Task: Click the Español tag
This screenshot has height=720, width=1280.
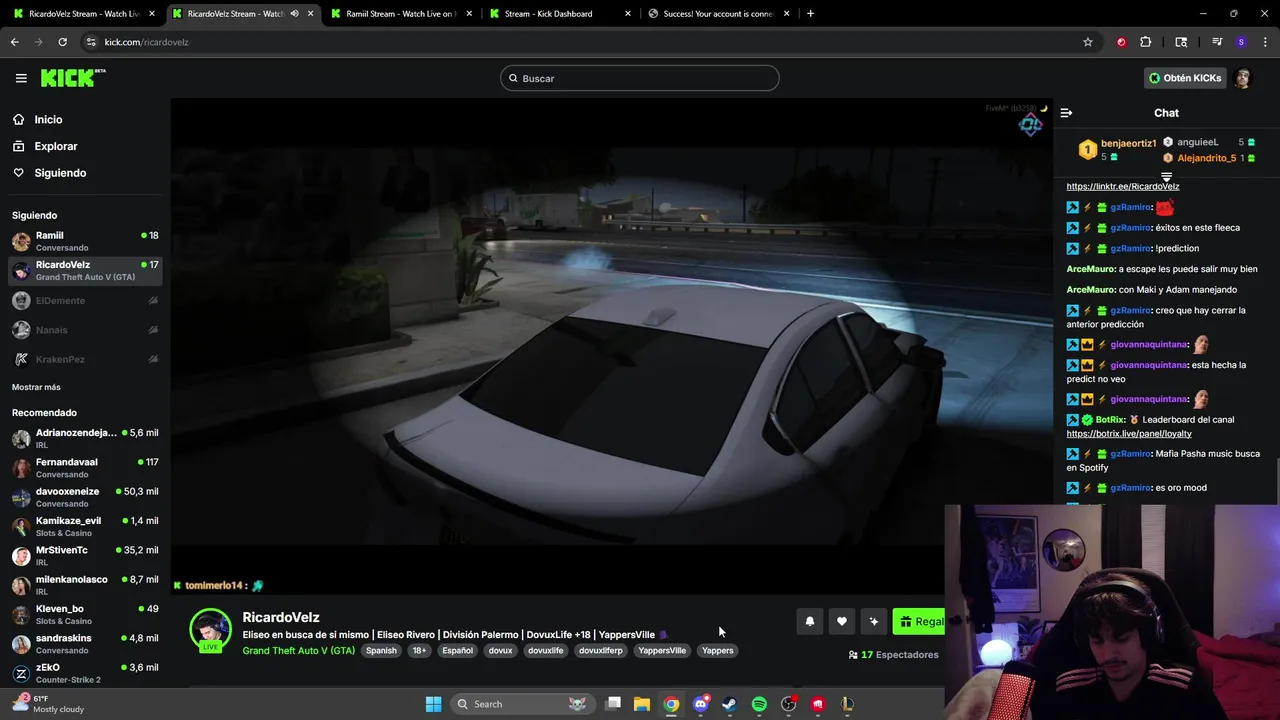Action: (457, 650)
